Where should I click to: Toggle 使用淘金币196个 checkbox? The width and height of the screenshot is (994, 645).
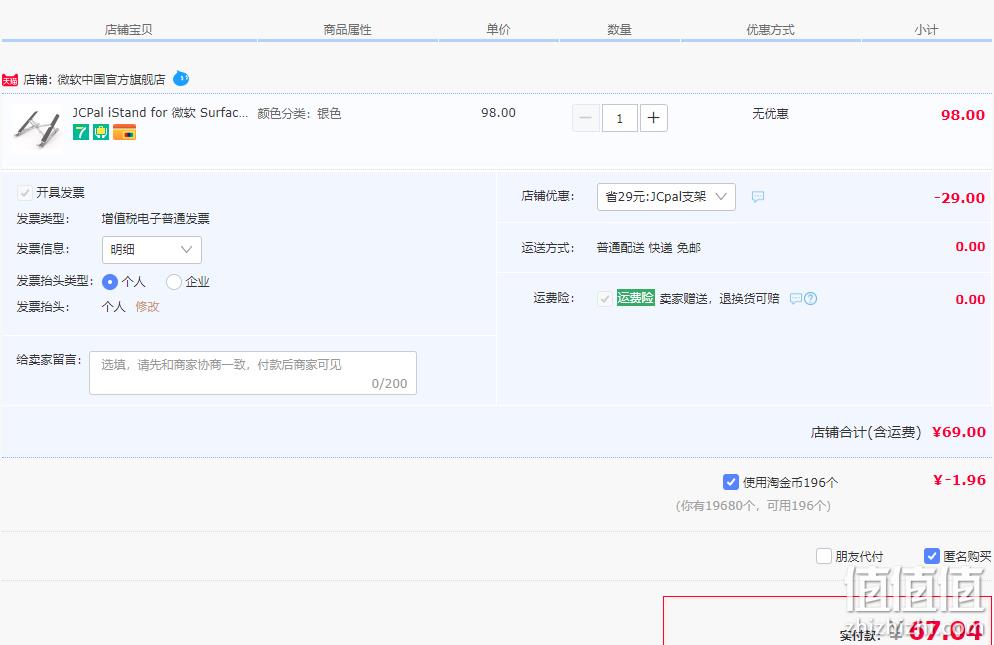pos(730,482)
